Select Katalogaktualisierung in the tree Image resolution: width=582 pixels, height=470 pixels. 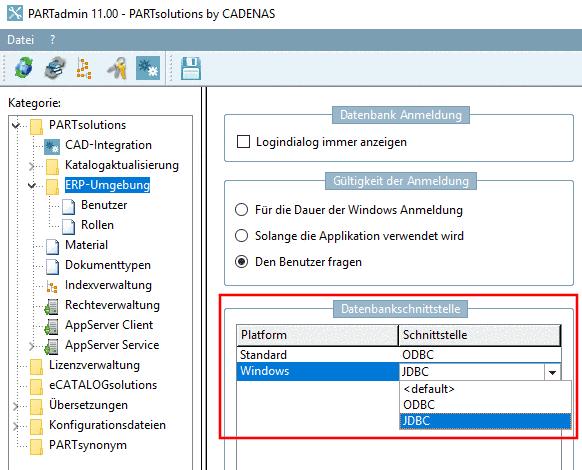122,165
